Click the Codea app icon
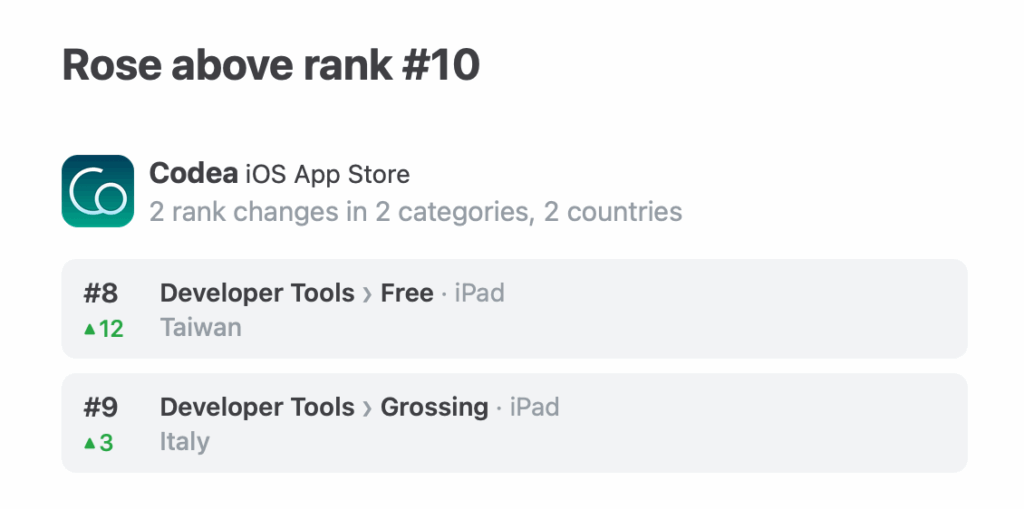This screenshot has width=1024, height=509. tap(98, 191)
